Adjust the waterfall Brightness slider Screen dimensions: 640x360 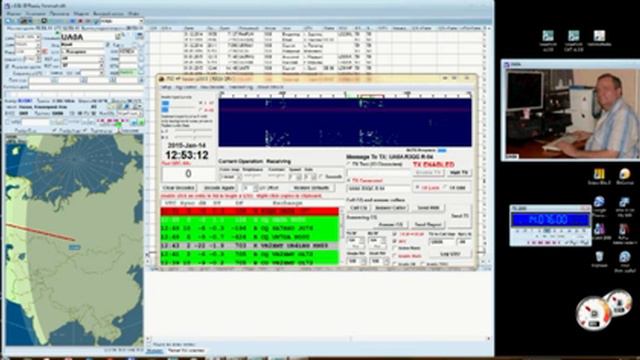click(253, 176)
